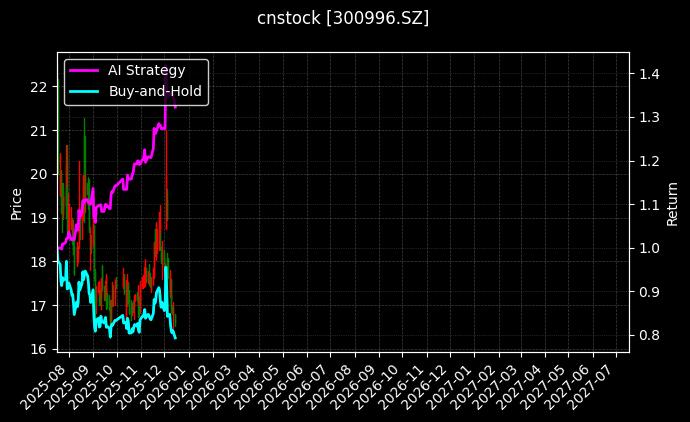Click the Return axis label
This screenshot has height=422, width=690.
pos(672,204)
